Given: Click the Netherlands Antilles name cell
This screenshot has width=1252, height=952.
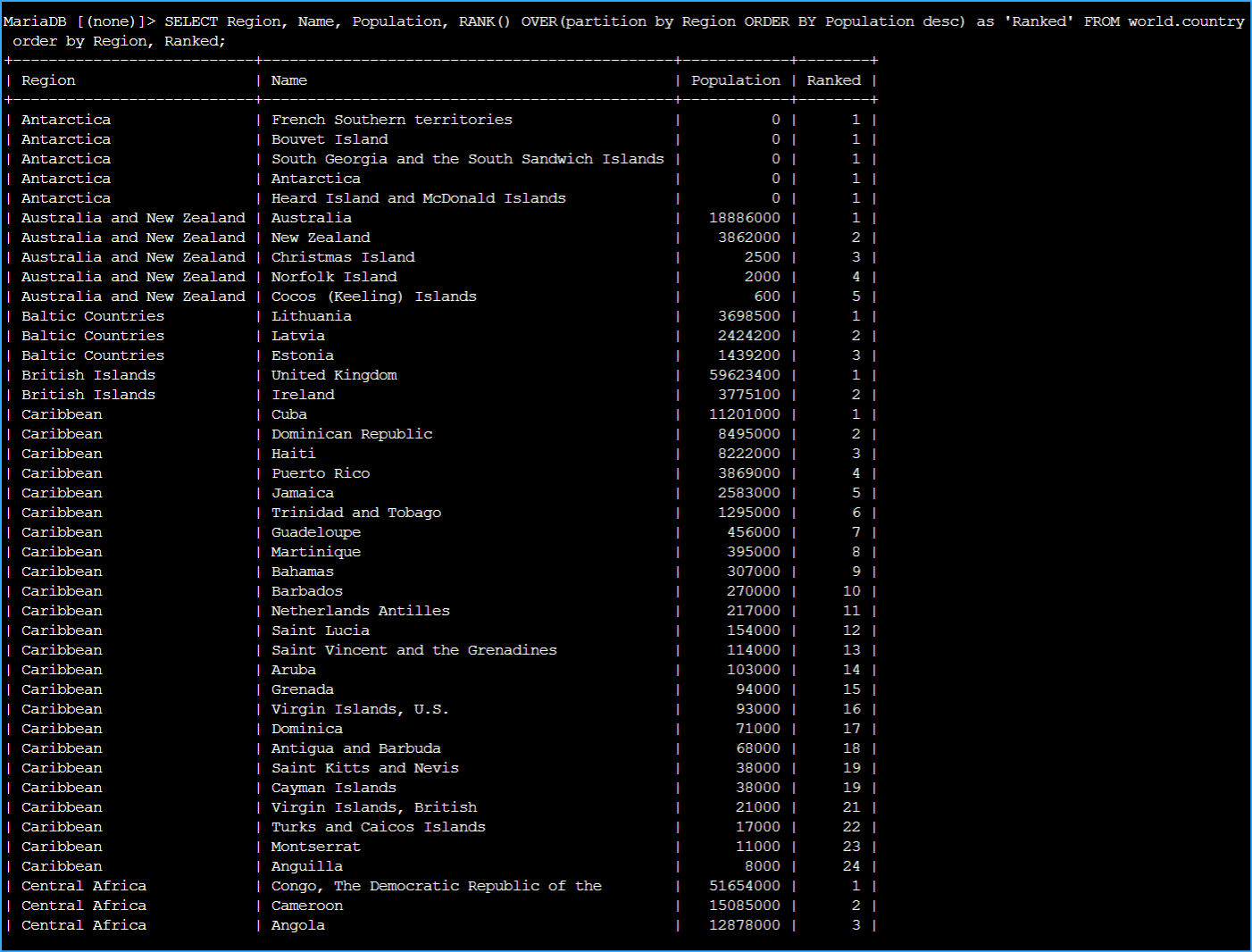Looking at the screenshot, I should pyautogui.click(x=360, y=611).
